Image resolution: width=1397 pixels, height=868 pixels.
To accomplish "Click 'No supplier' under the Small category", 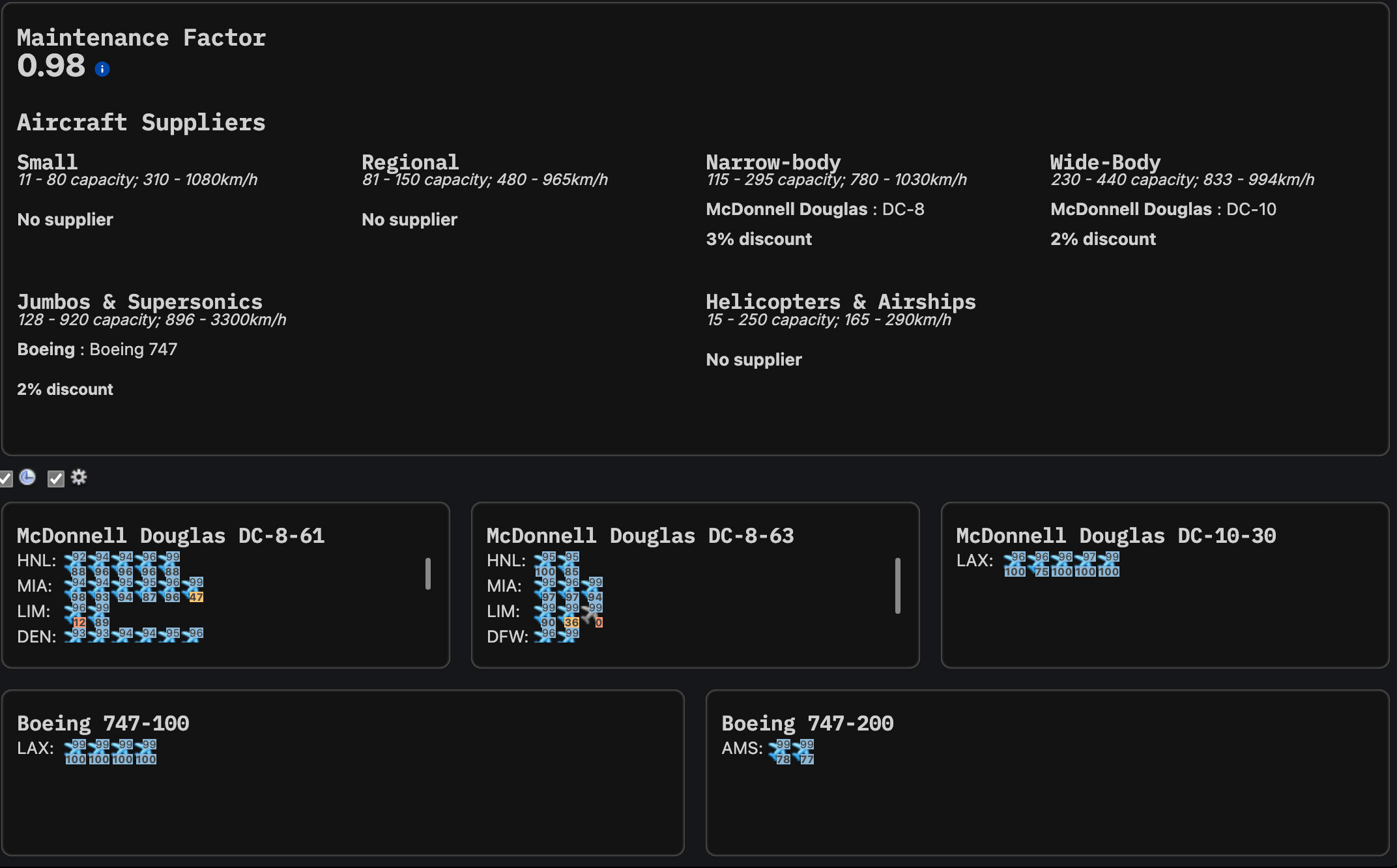I will tap(65, 220).
